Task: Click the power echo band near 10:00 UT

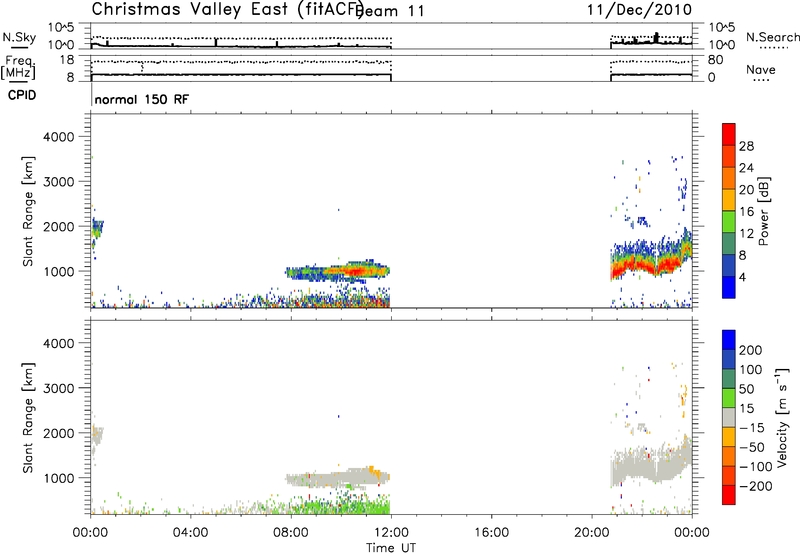Action: [339, 271]
